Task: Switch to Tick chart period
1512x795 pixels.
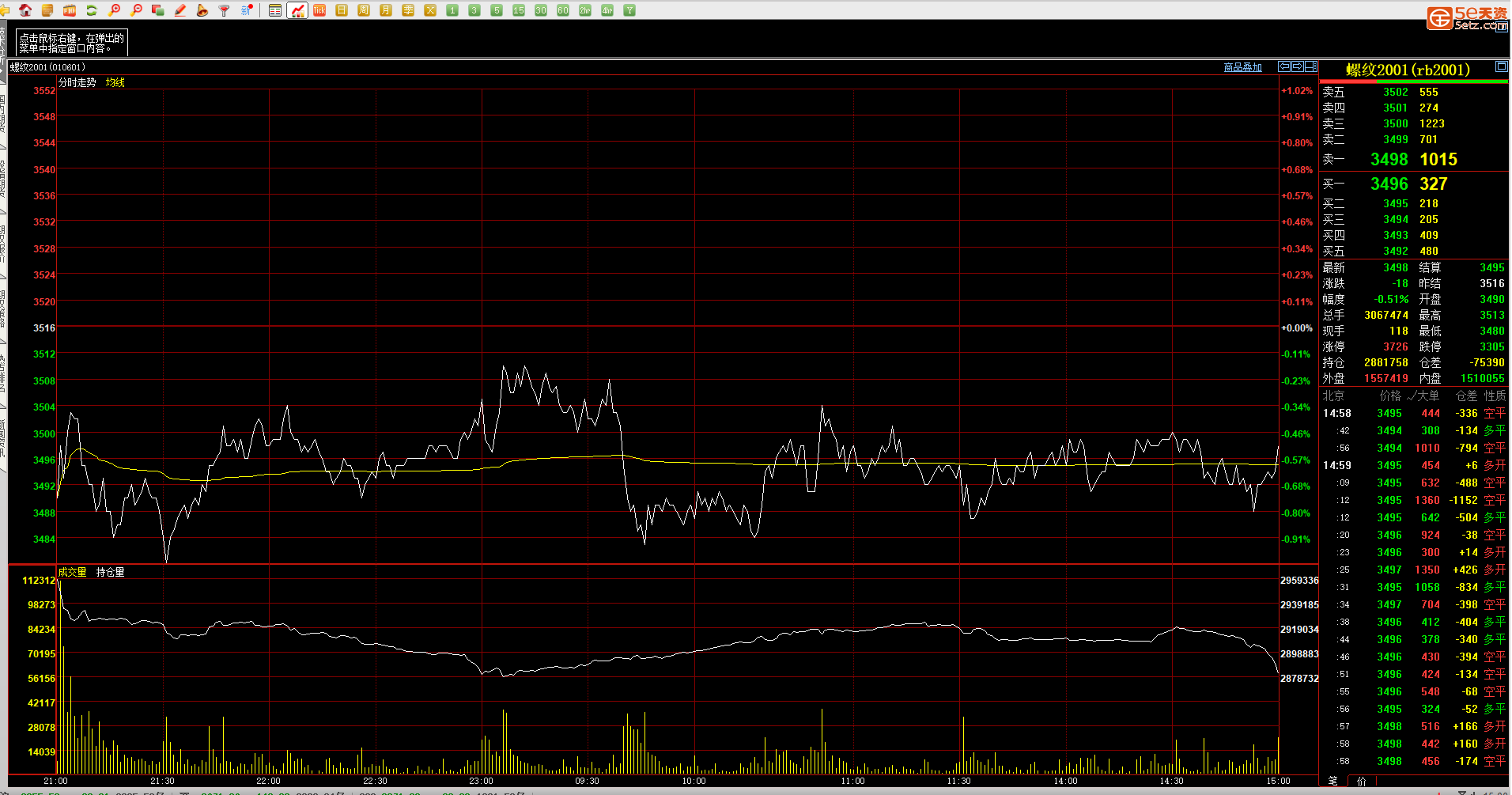Action: (x=319, y=10)
